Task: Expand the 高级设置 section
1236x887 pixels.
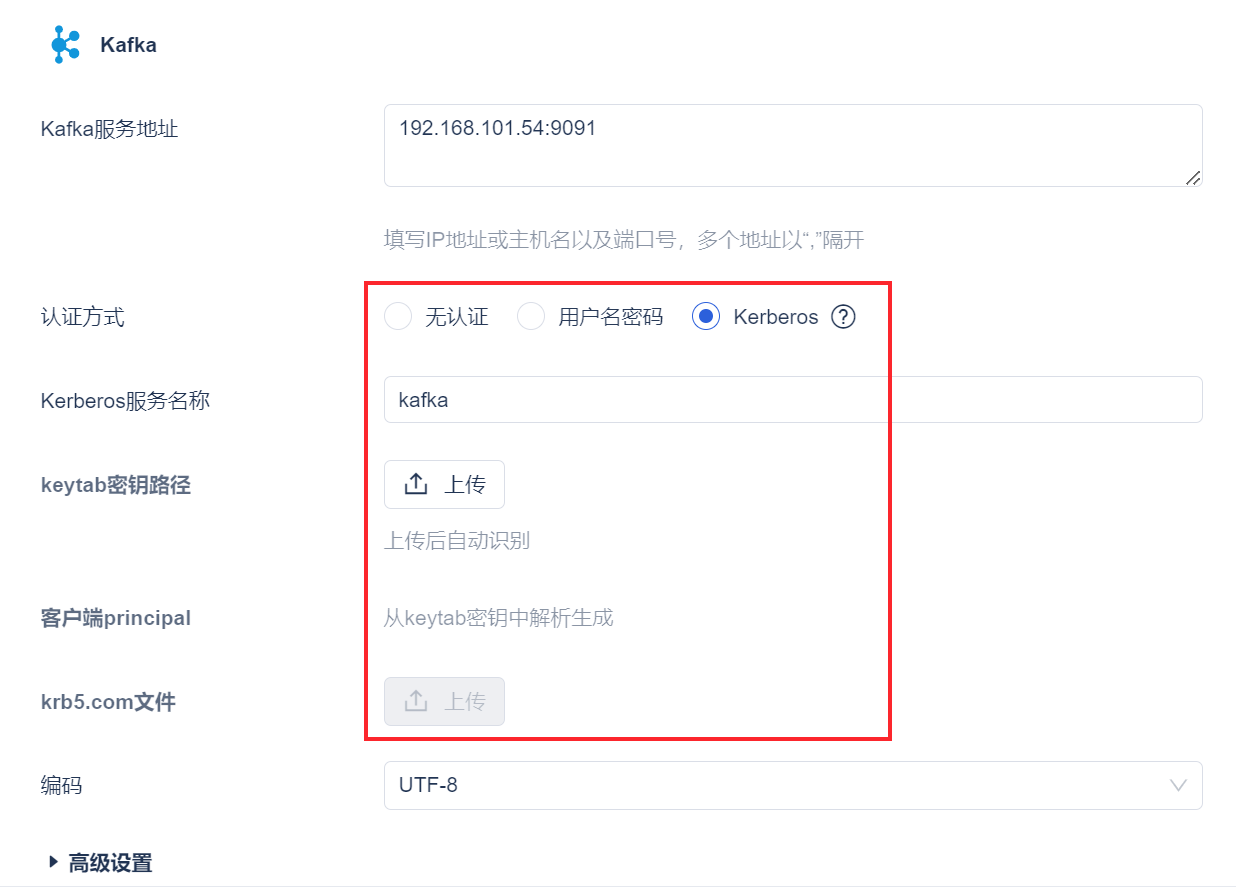Action: point(100,863)
